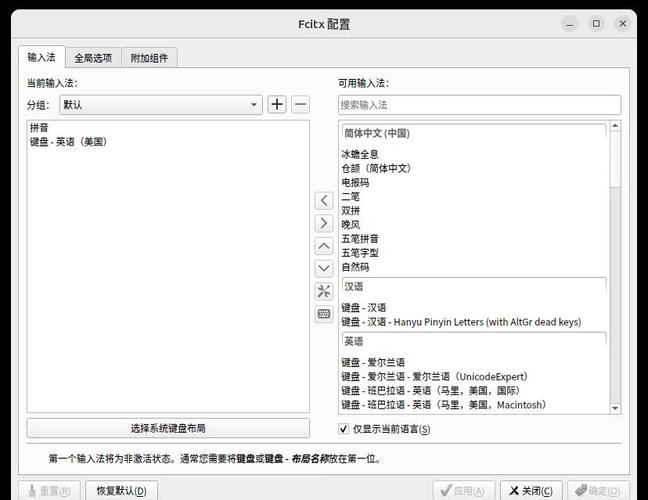Image resolution: width=648 pixels, height=500 pixels.
Task: Focus the 搜索输入法 search field
Action: (479, 105)
